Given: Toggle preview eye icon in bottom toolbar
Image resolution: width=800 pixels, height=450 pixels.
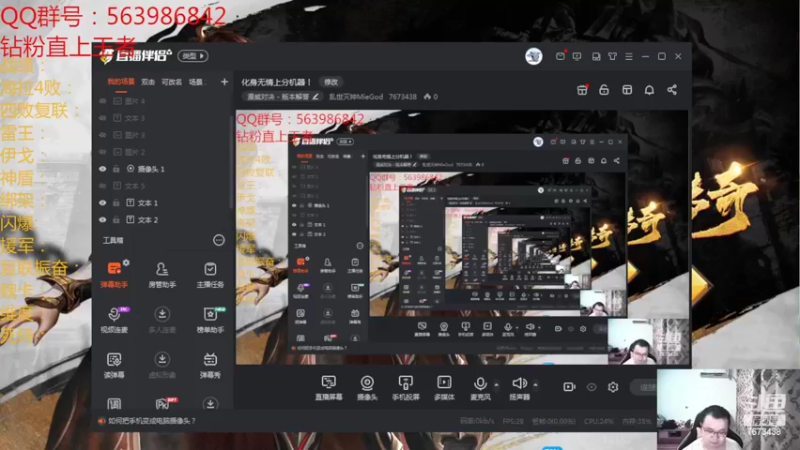Looking at the screenshot, I should (591, 387).
